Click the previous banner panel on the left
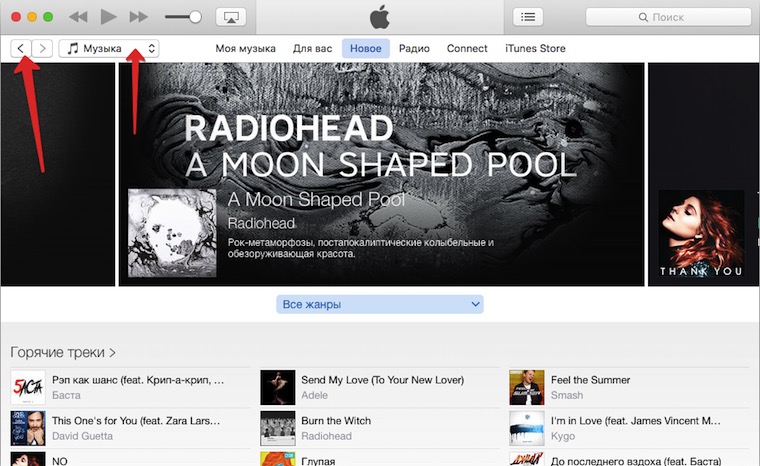760x466 pixels. [58, 174]
